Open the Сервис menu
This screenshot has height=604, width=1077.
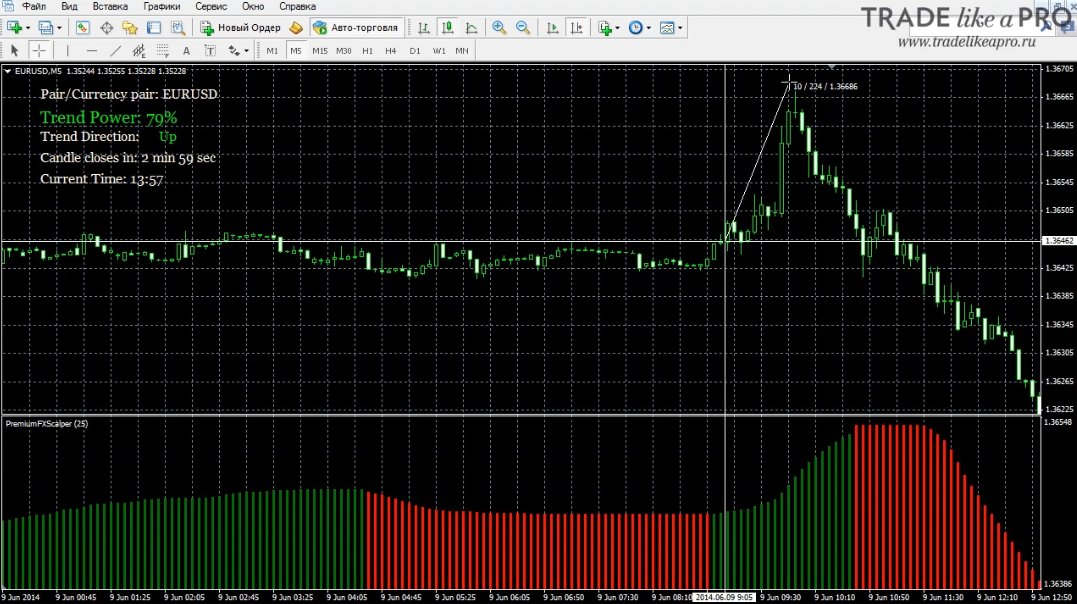tap(211, 6)
